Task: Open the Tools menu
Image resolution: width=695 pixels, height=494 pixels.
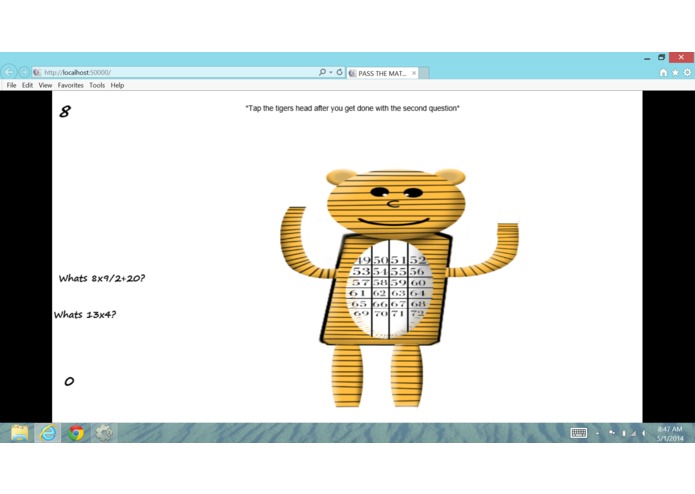Action: coord(97,85)
